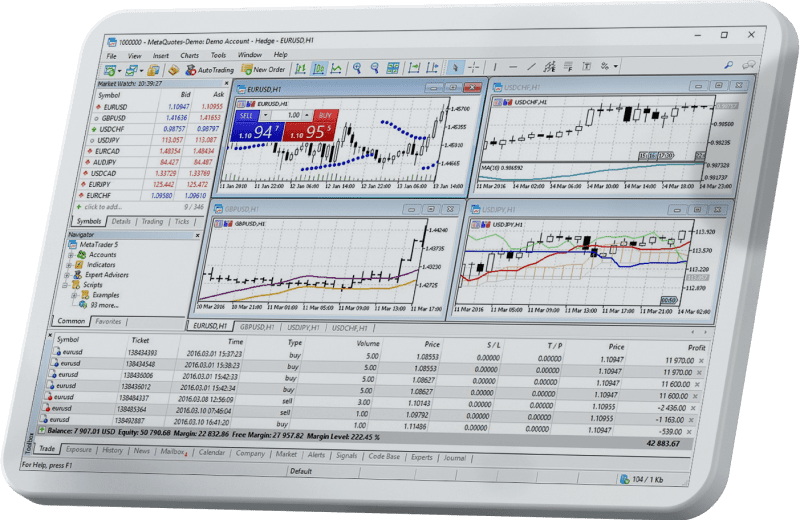This screenshot has height=520, width=800.
Task: Select the arrow cursor tool
Action: (455, 68)
